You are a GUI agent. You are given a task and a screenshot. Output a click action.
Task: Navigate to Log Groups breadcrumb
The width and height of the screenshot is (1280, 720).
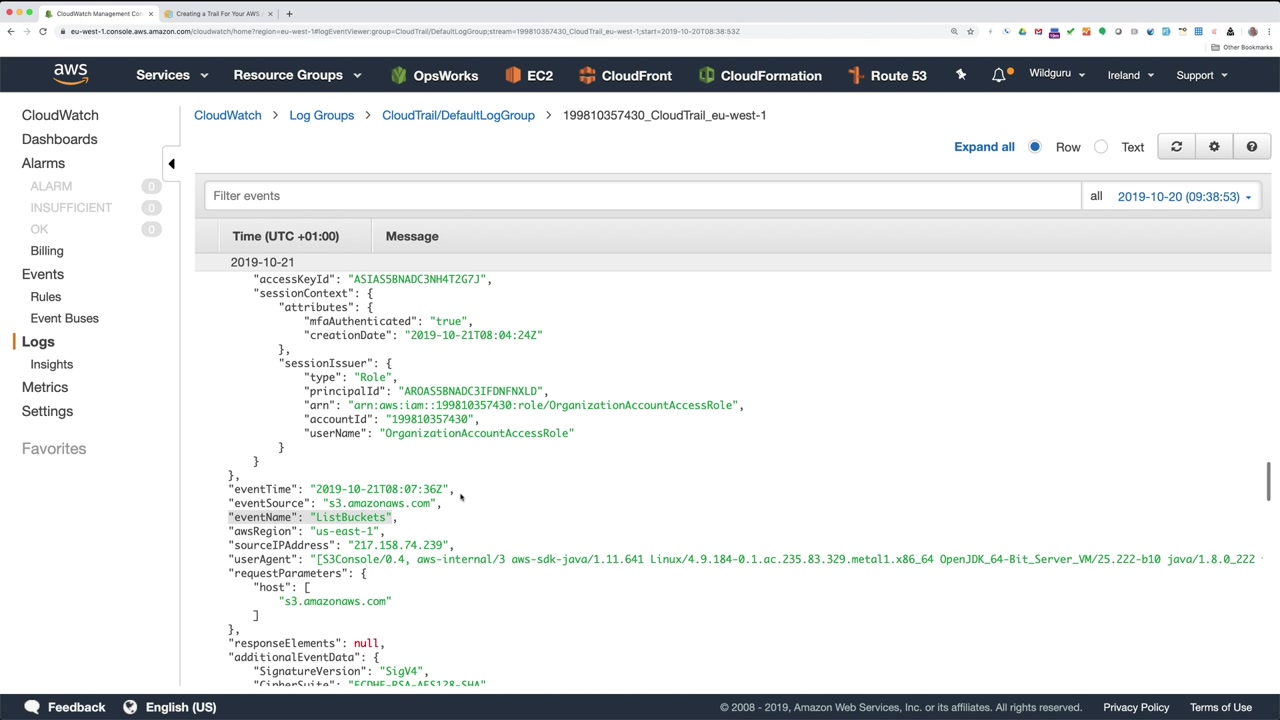[x=321, y=115]
